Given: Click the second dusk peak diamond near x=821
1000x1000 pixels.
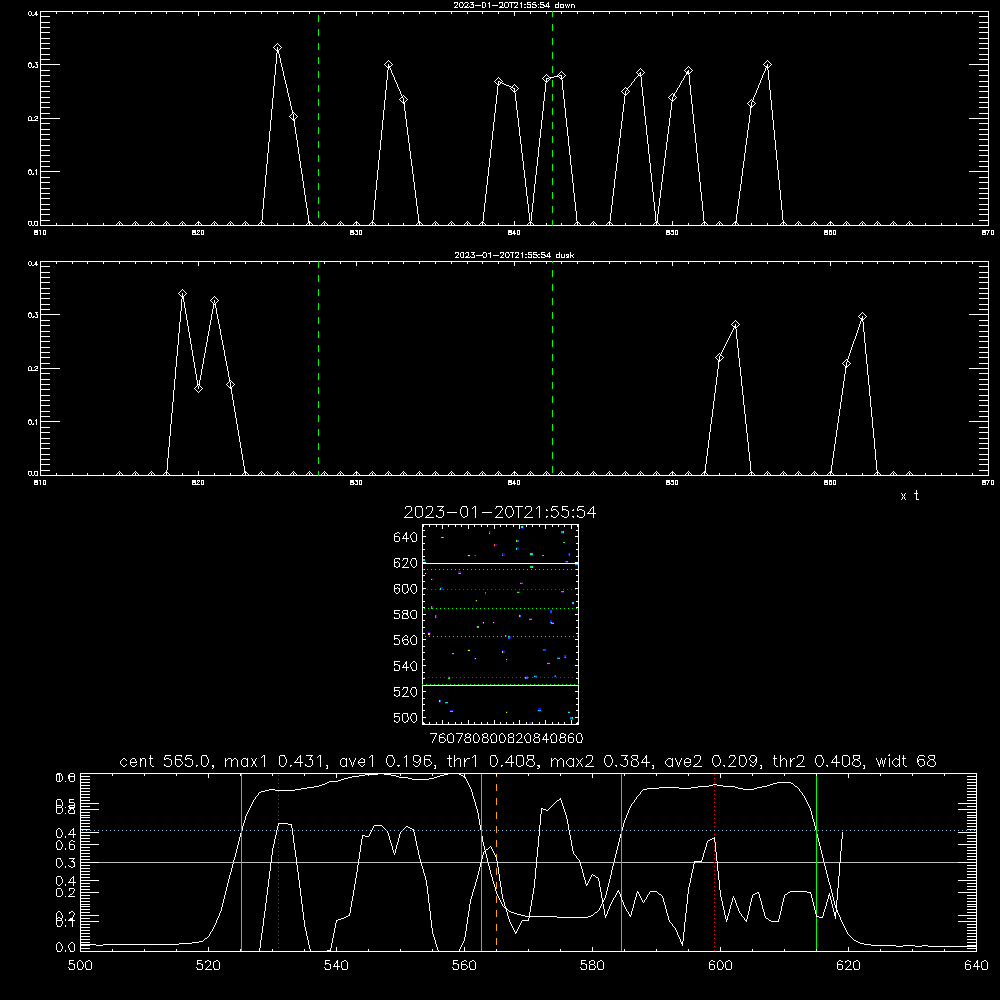Looking at the screenshot, I should (x=214, y=301).
